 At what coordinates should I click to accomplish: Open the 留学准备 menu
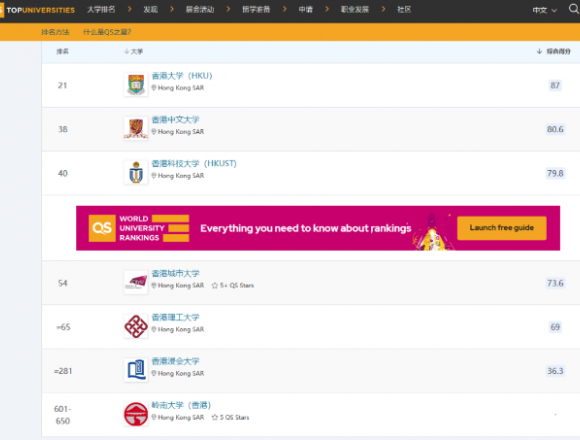(256, 9)
